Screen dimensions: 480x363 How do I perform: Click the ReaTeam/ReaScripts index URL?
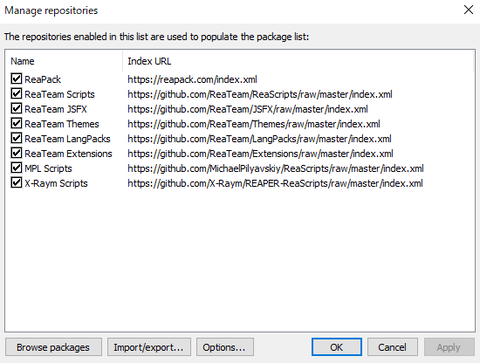(x=260, y=94)
